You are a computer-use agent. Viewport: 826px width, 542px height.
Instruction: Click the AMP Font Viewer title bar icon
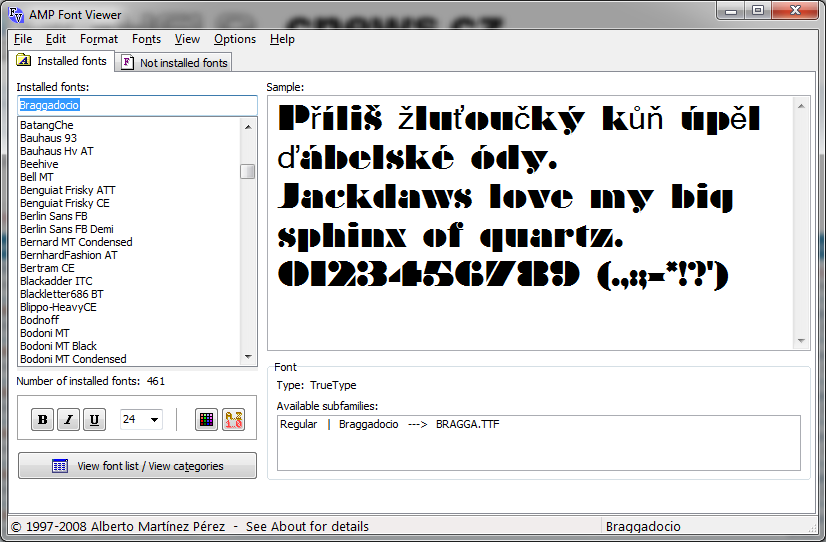coord(16,11)
